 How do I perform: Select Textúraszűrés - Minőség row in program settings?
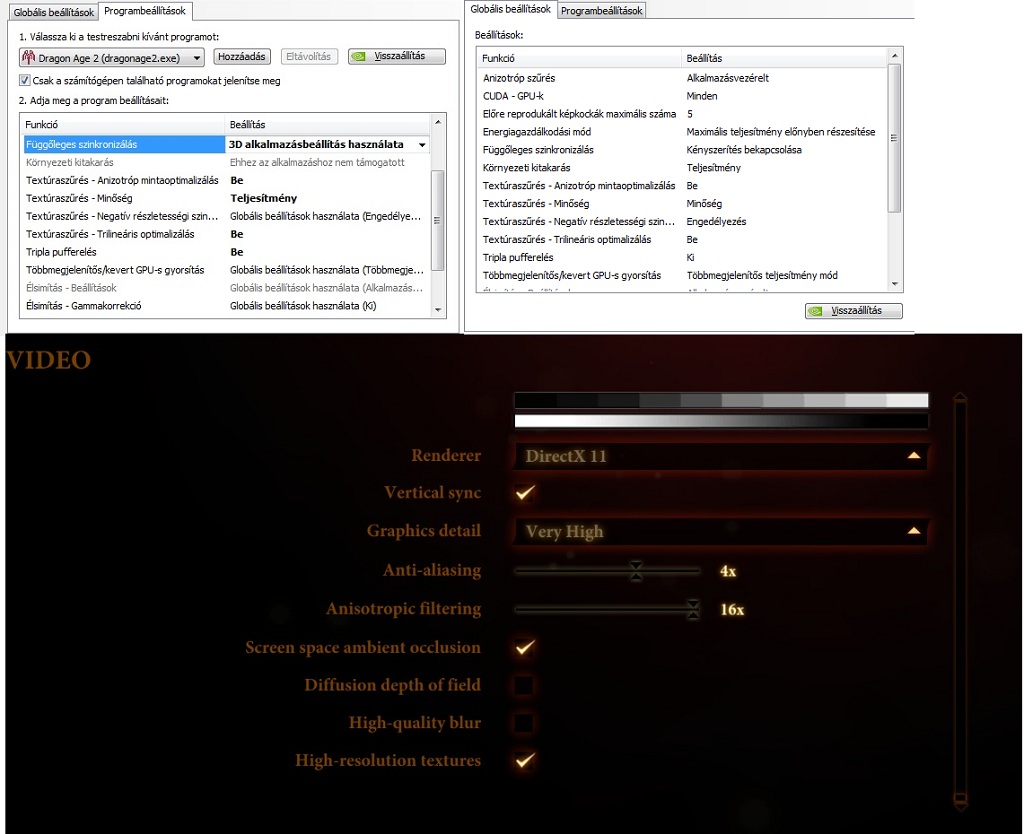click(x=226, y=198)
